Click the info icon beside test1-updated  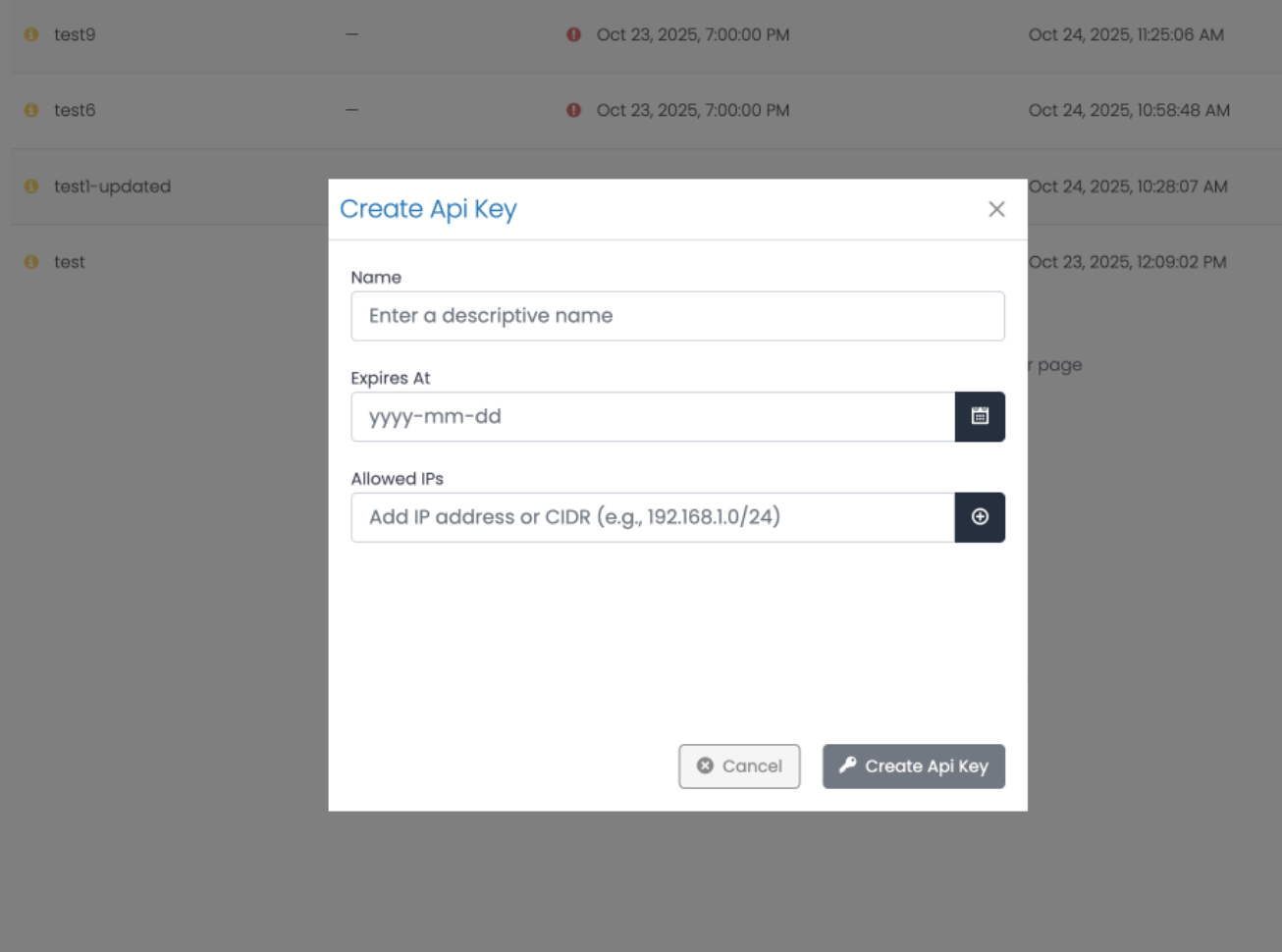[x=30, y=186]
